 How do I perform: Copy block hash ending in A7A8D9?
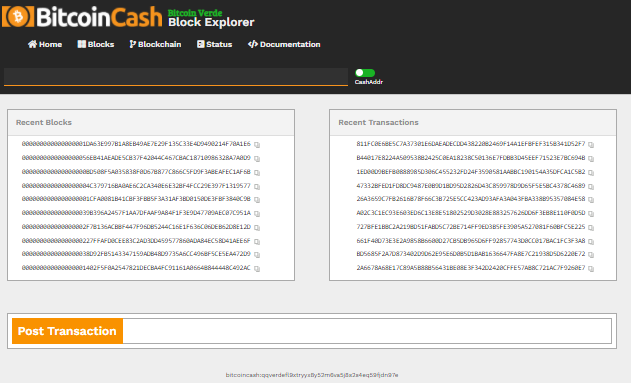pyautogui.click(x=257, y=159)
